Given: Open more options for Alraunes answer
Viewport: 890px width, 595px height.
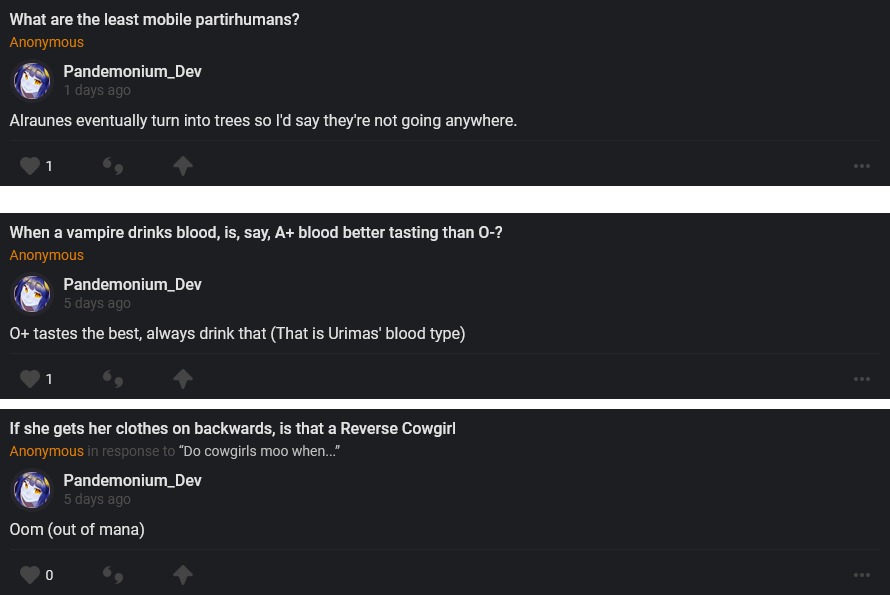Looking at the screenshot, I should point(862,166).
